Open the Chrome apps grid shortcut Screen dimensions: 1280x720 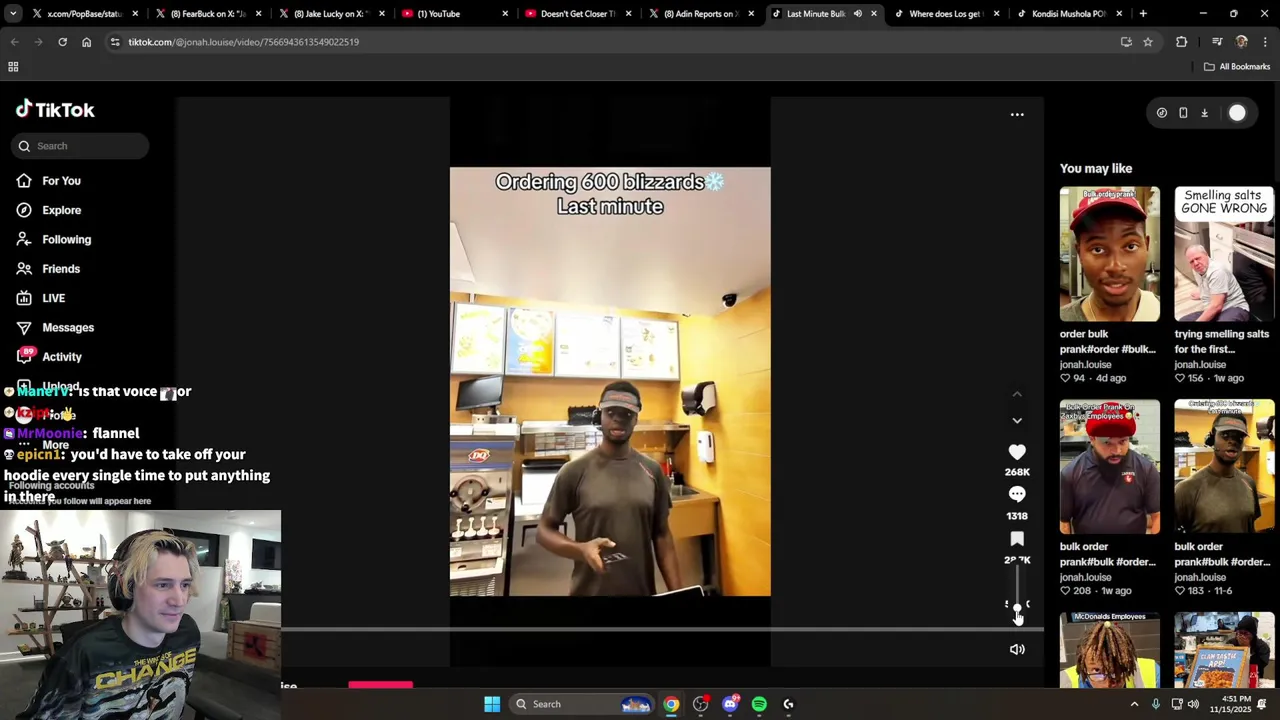tap(13, 67)
